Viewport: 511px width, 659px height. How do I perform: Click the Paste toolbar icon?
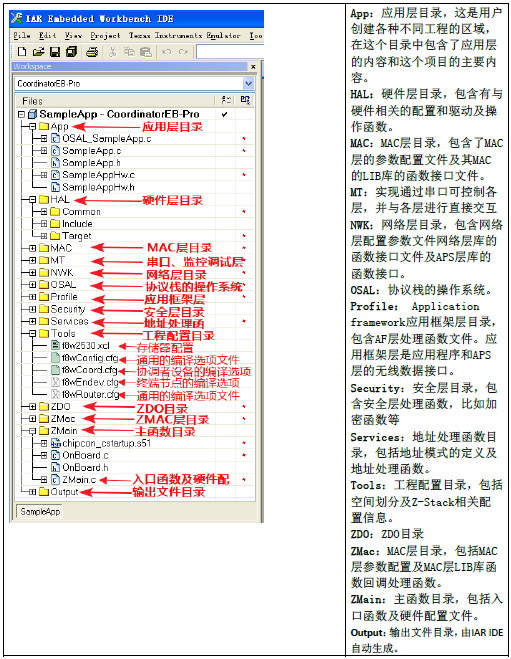click(x=145, y=52)
